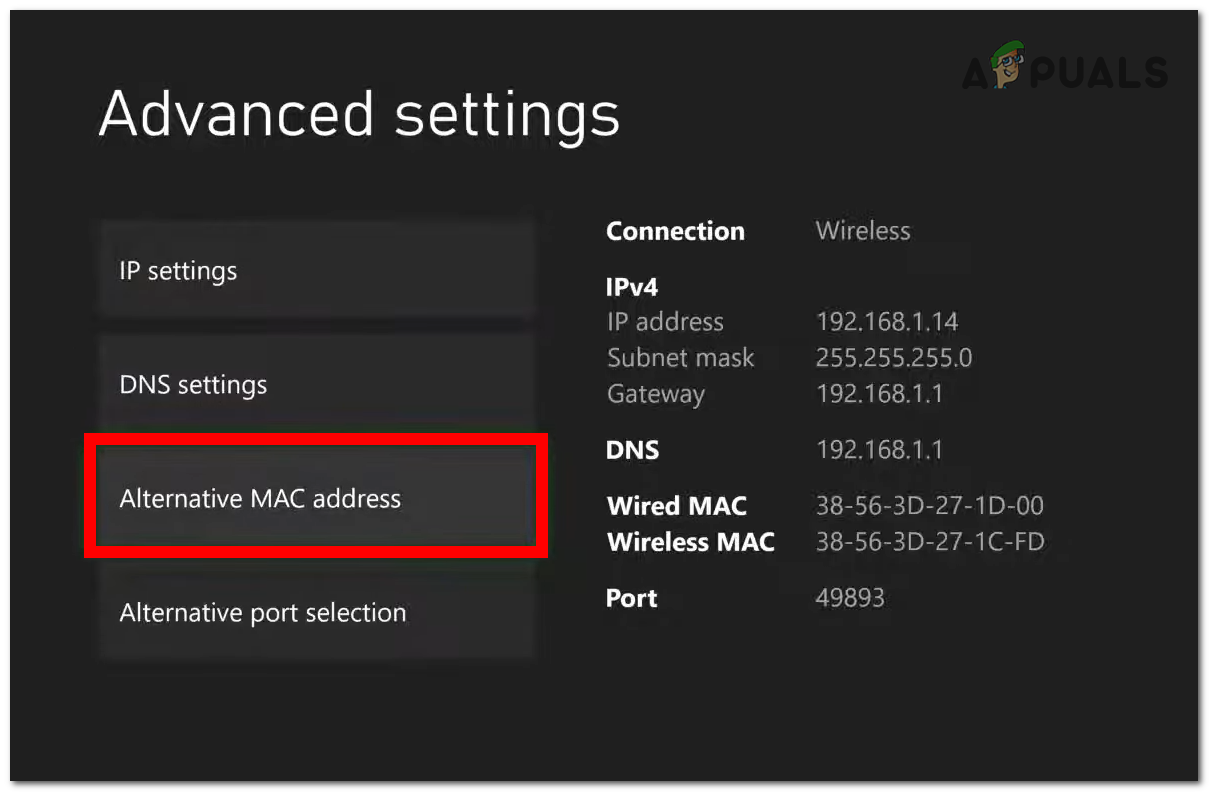Click the Wireless MAC label
The image size is (1209, 792).
pos(691,542)
